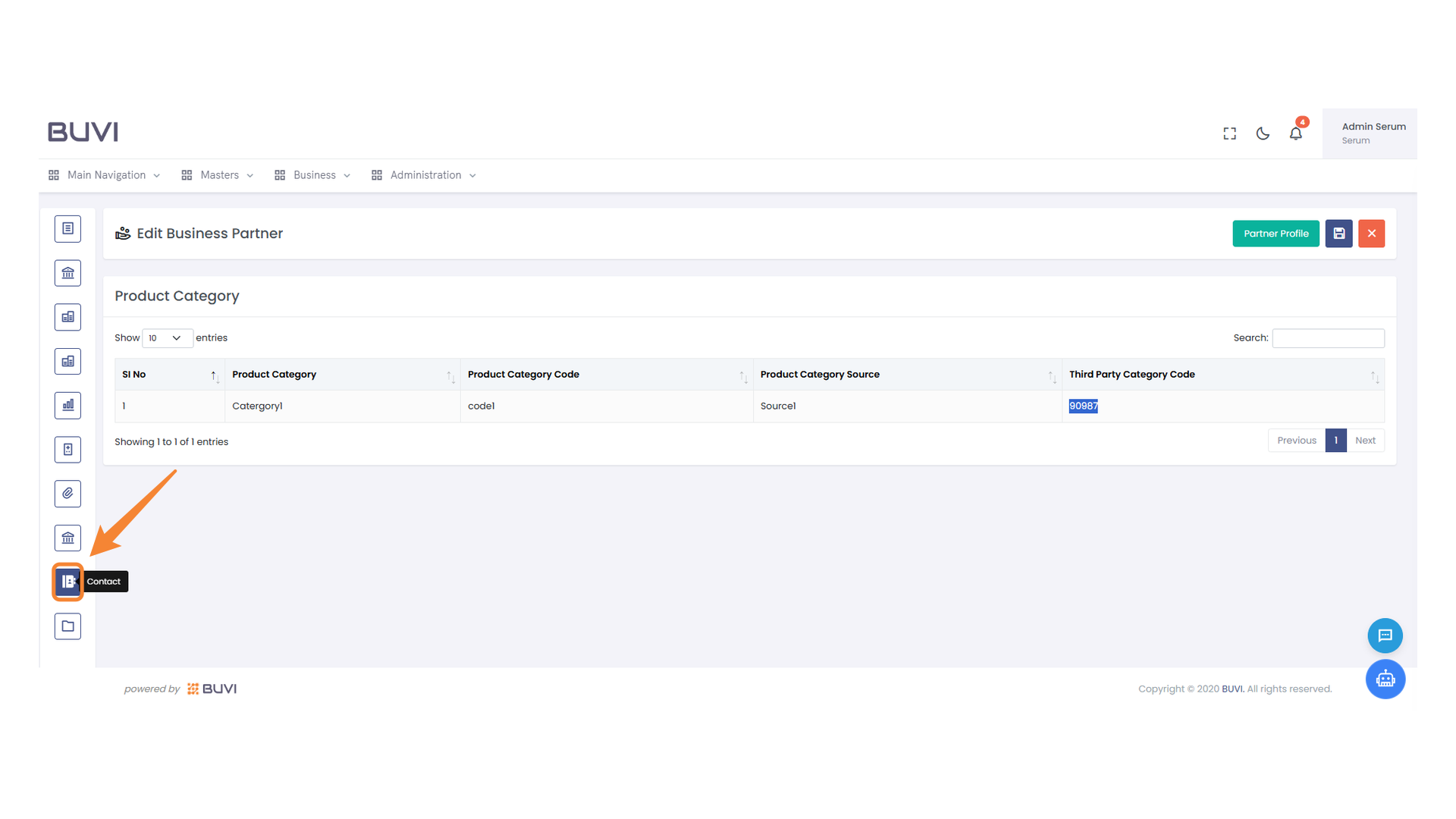
Task: Open the Business menu
Action: click(313, 175)
